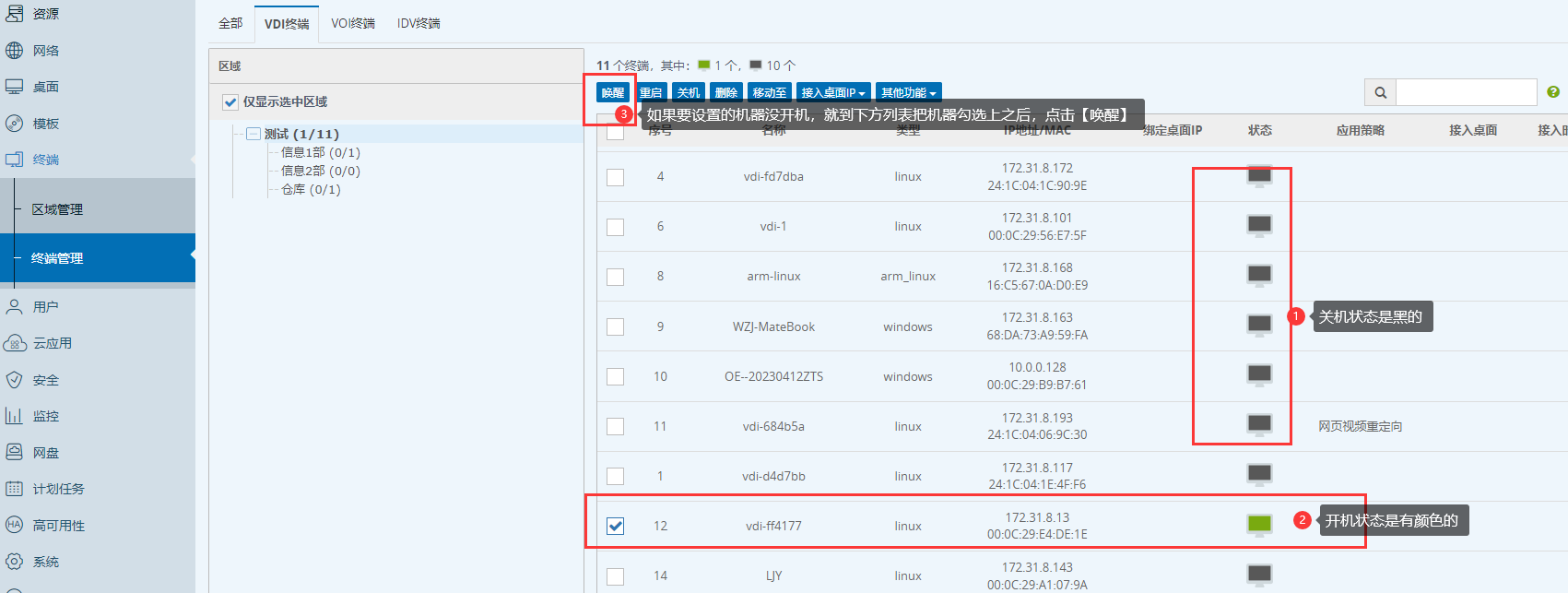Viewport: 1568px width, 593px height.
Task: Switch to the VOI终端 tab
Action: coord(353,23)
